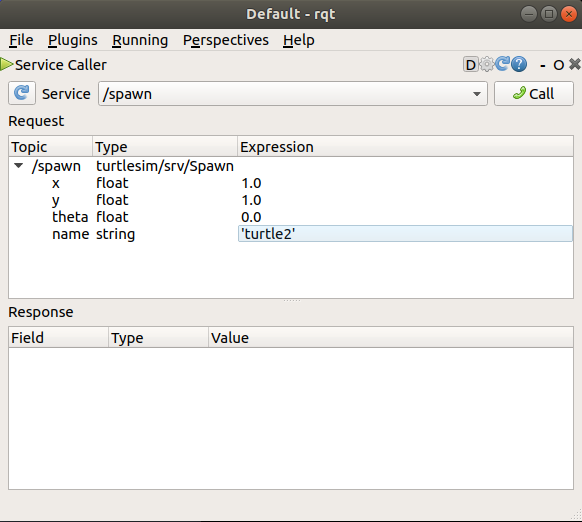Click the Expression column header
Screen dimensions: 582x522
405,147
